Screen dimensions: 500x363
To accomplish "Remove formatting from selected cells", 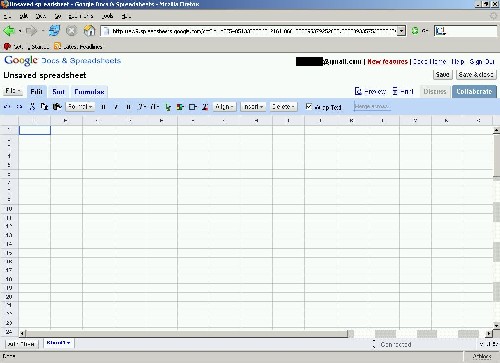I will pyautogui.click(x=205, y=107).
